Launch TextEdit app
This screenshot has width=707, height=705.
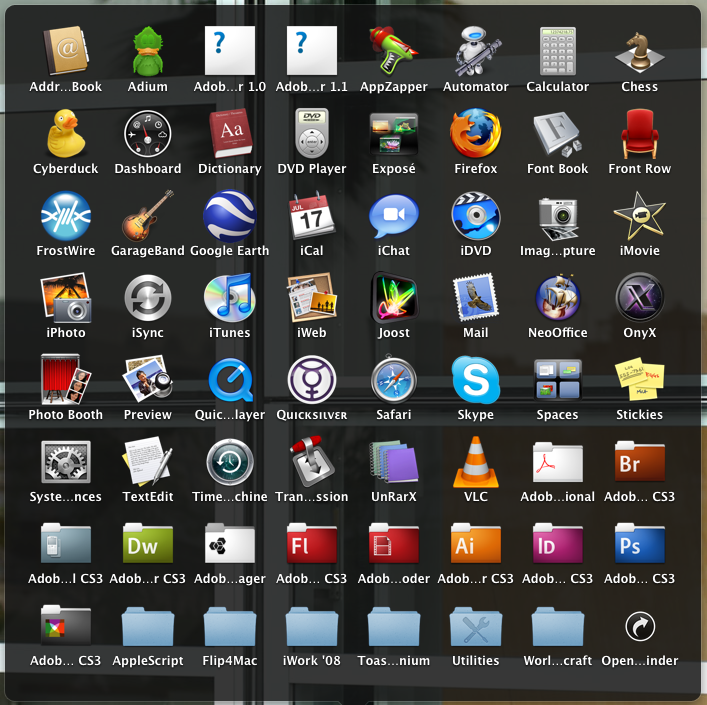[147, 461]
